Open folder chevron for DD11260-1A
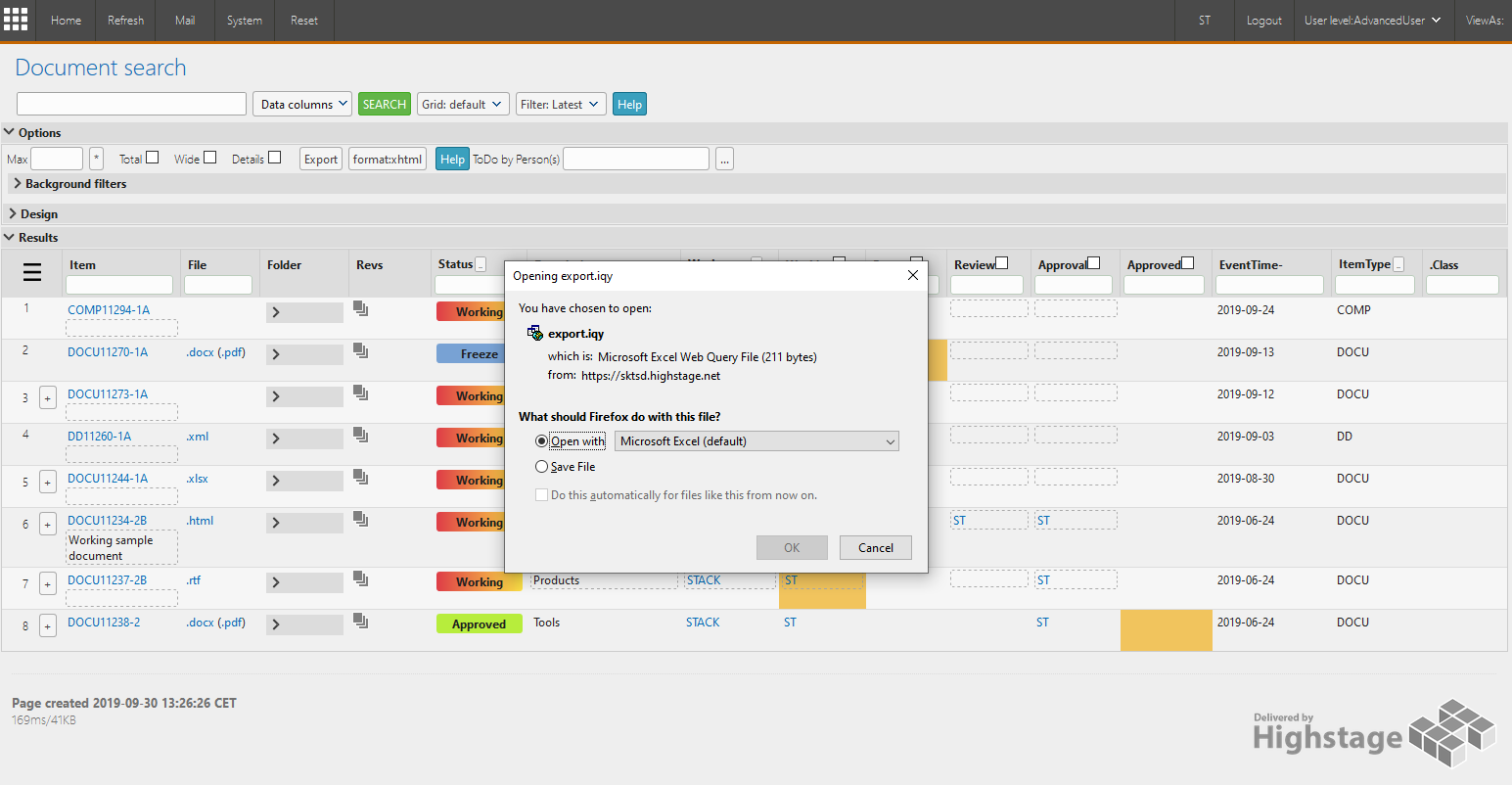 (304, 439)
